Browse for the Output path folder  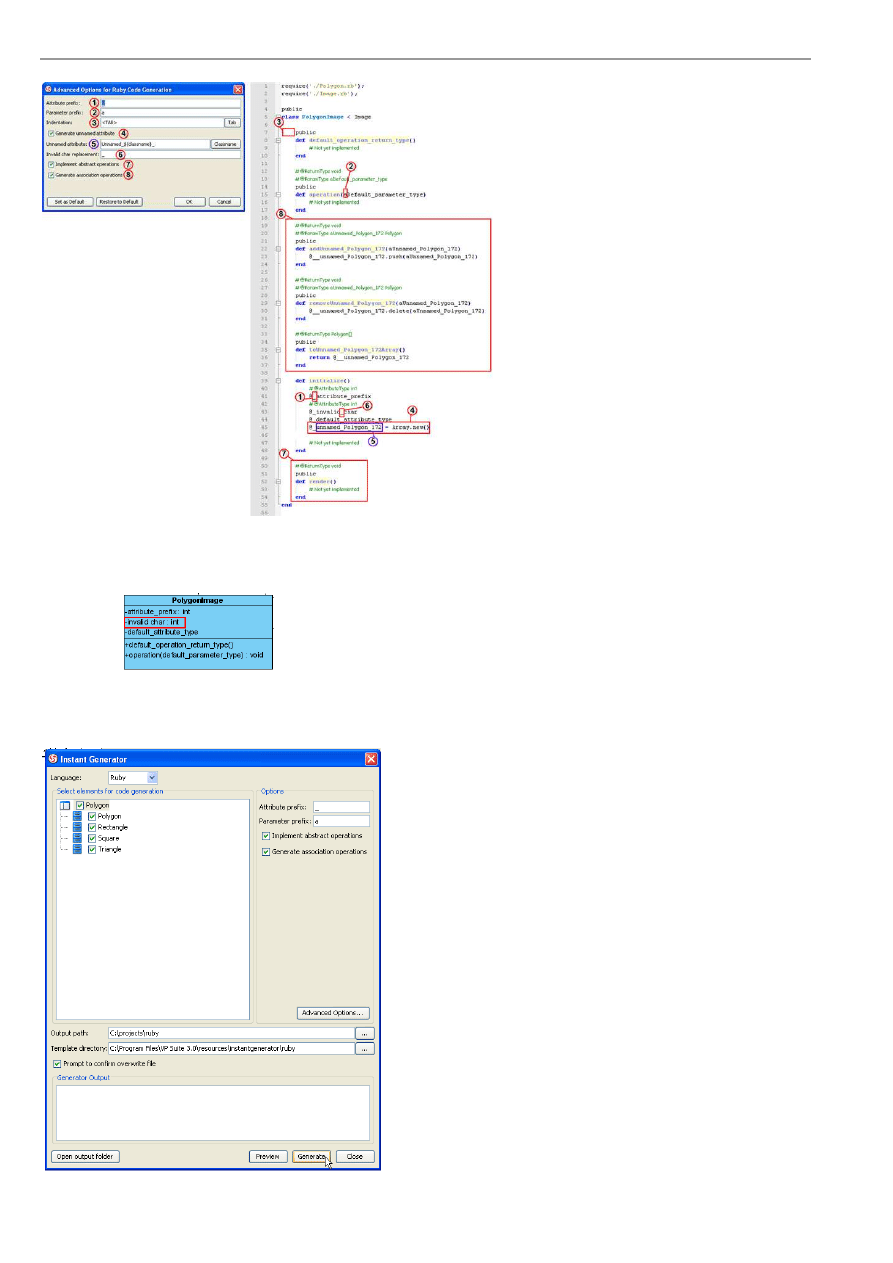click(x=365, y=1033)
